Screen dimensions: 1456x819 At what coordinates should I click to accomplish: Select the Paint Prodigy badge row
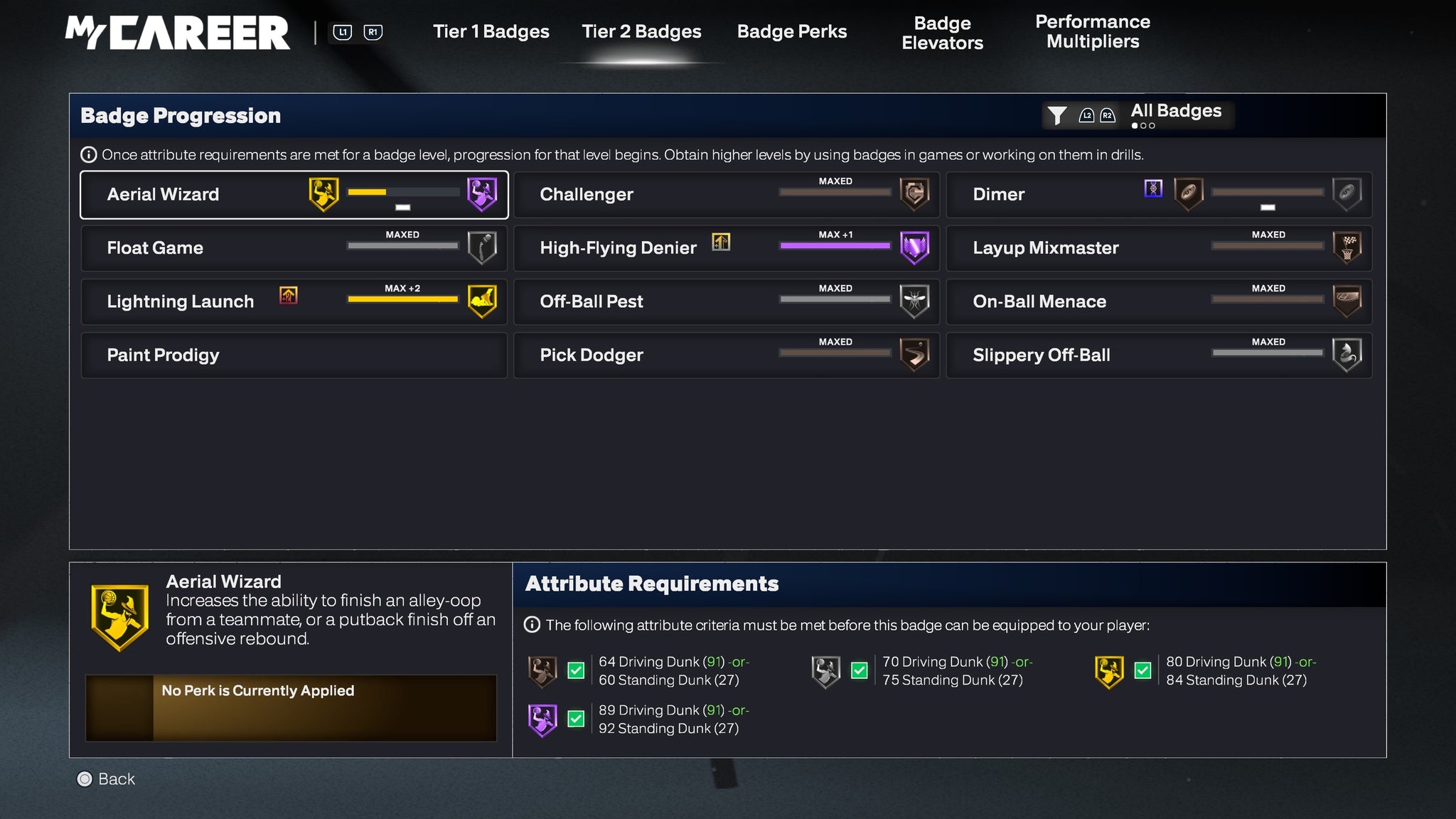point(294,355)
